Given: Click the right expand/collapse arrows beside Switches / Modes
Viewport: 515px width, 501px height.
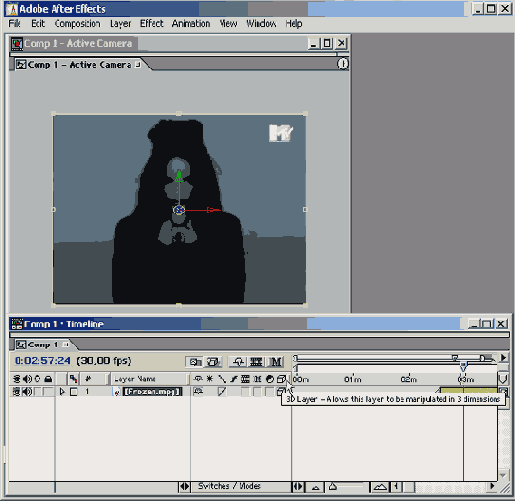Looking at the screenshot, I should coord(298,486).
